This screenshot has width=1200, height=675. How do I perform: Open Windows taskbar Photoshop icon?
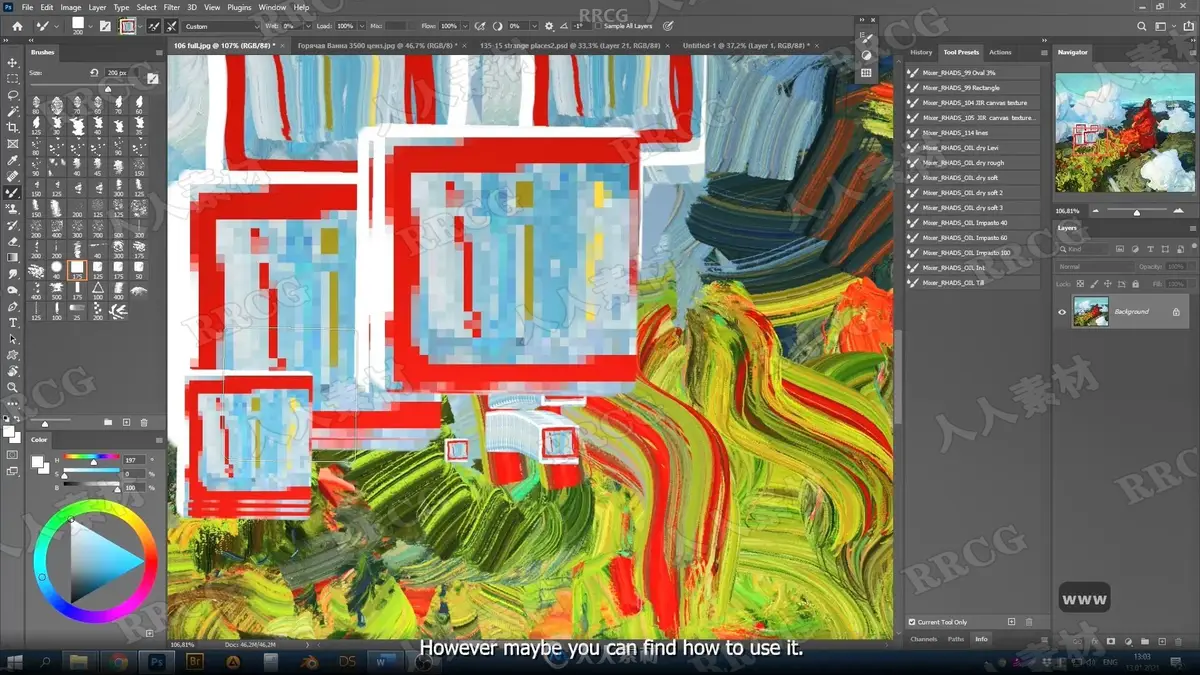point(157,661)
